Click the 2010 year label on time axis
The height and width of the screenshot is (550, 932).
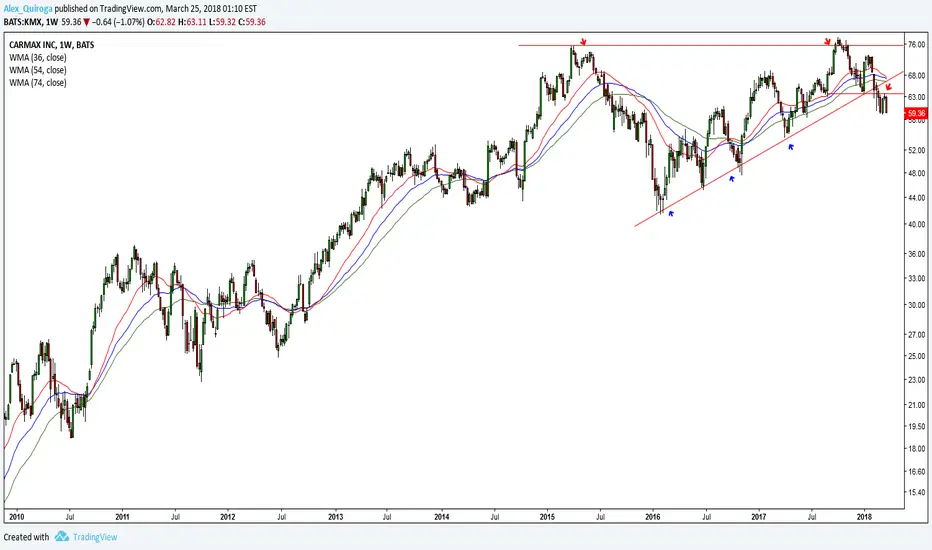point(16,517)
